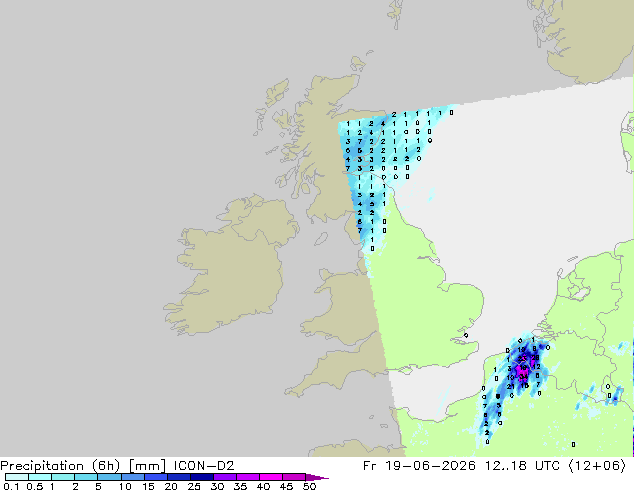Select the legend swatch between 40 and 45
This screenshot has width=634, height=490.
[x=271, y=477]
